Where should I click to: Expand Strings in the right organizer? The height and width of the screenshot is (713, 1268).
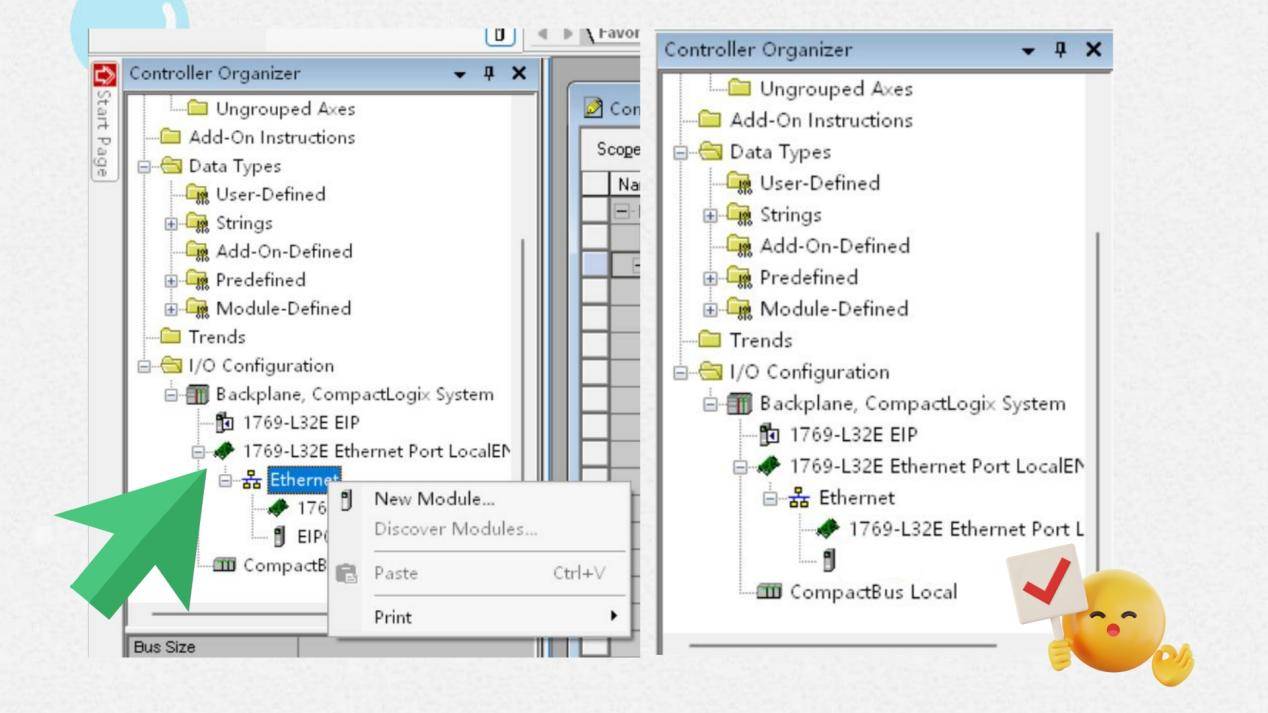(711, 216)
